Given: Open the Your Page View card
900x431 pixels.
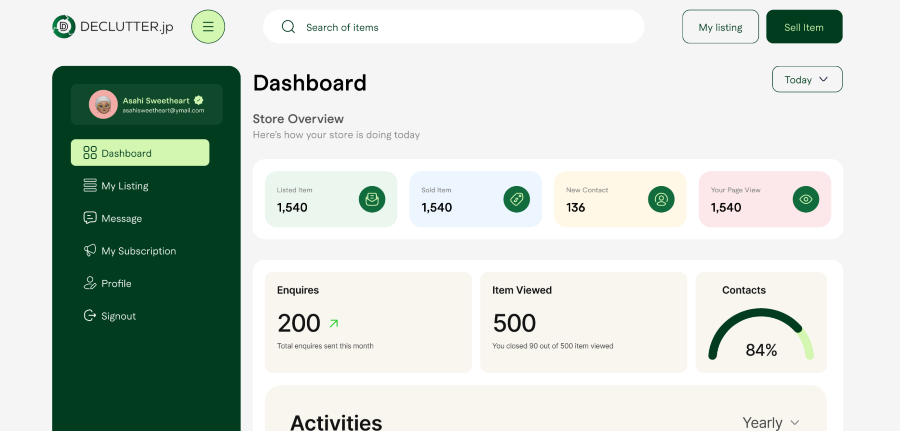Looking at the screenshot, I should [x=765, y=199].
